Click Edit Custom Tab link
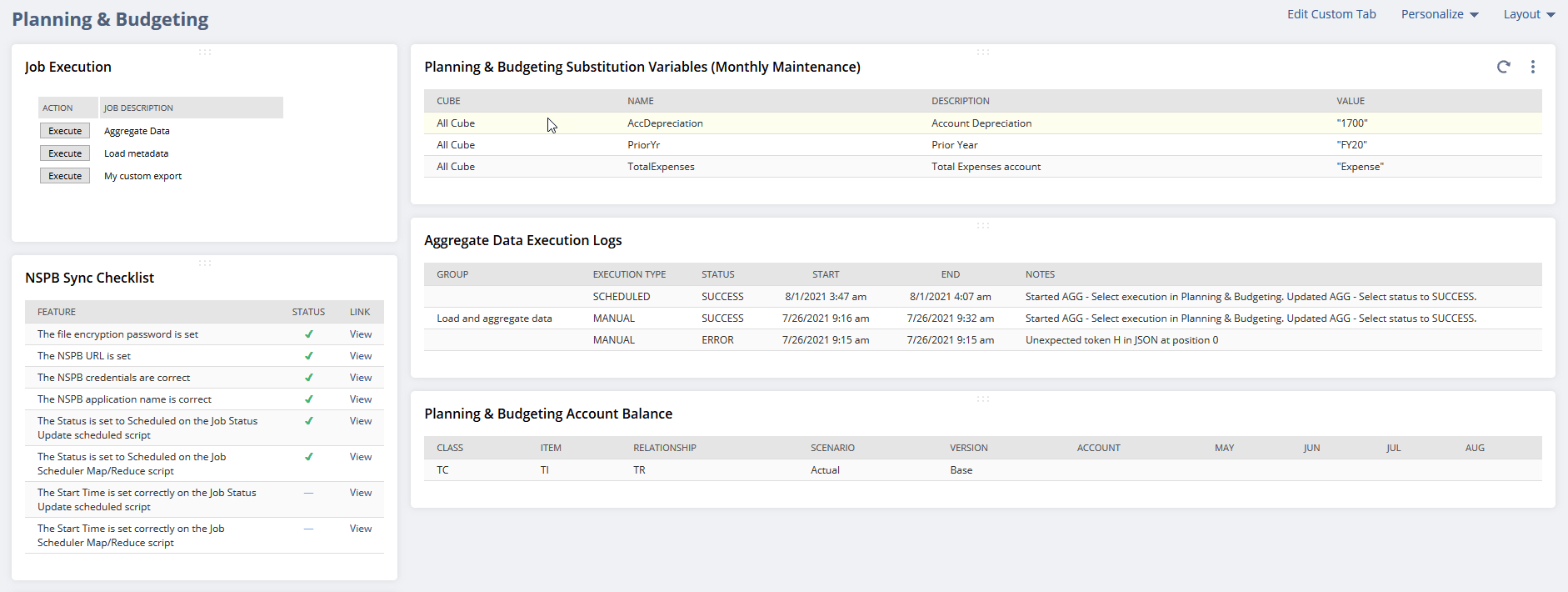 (1331, 14)
